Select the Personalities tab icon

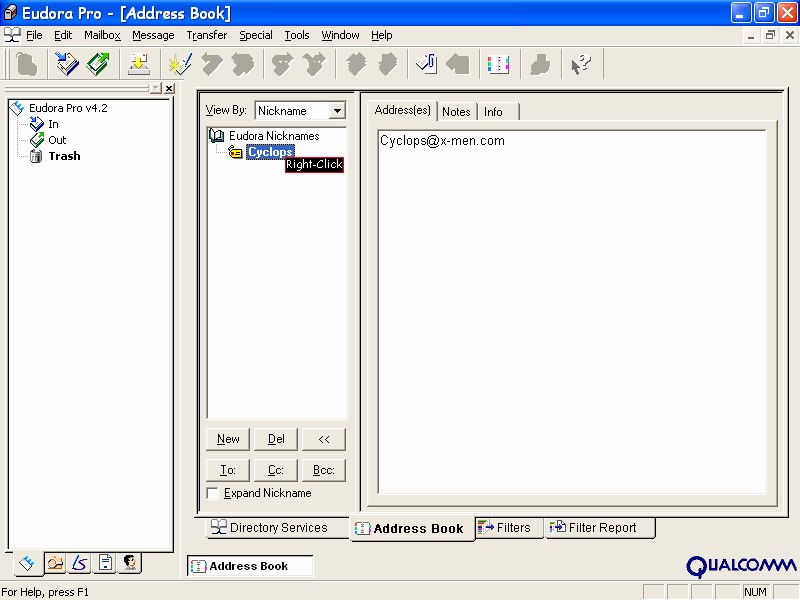(130, 563)
